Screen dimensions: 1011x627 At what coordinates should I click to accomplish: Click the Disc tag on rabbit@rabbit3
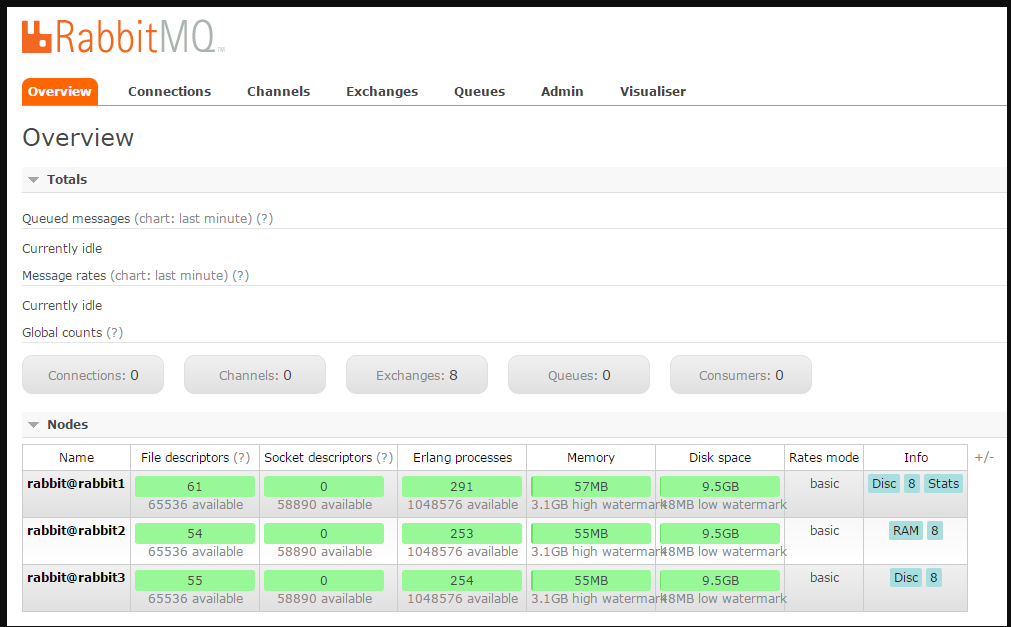pyautogui.click(x=905, y=578)
